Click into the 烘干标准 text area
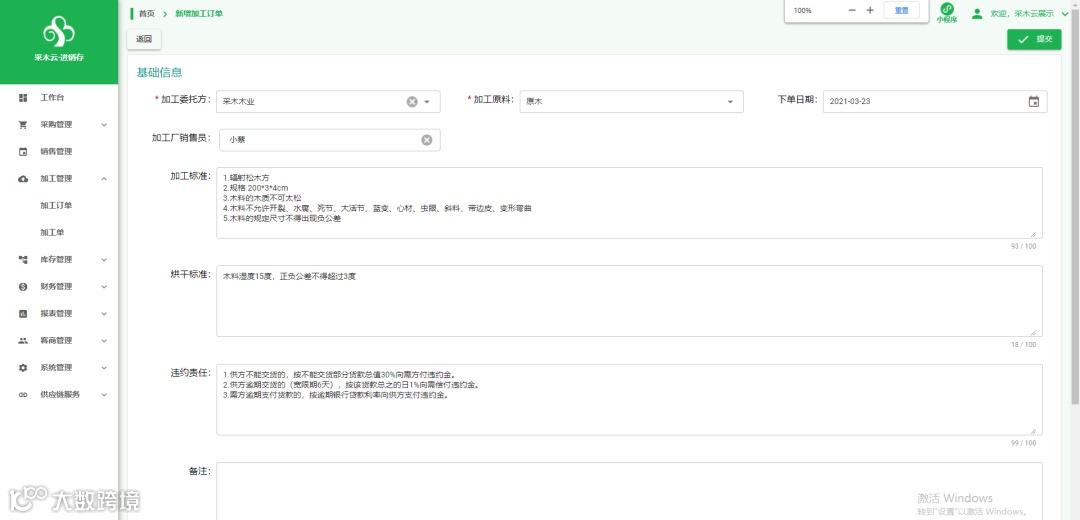 tap(629, 301)
